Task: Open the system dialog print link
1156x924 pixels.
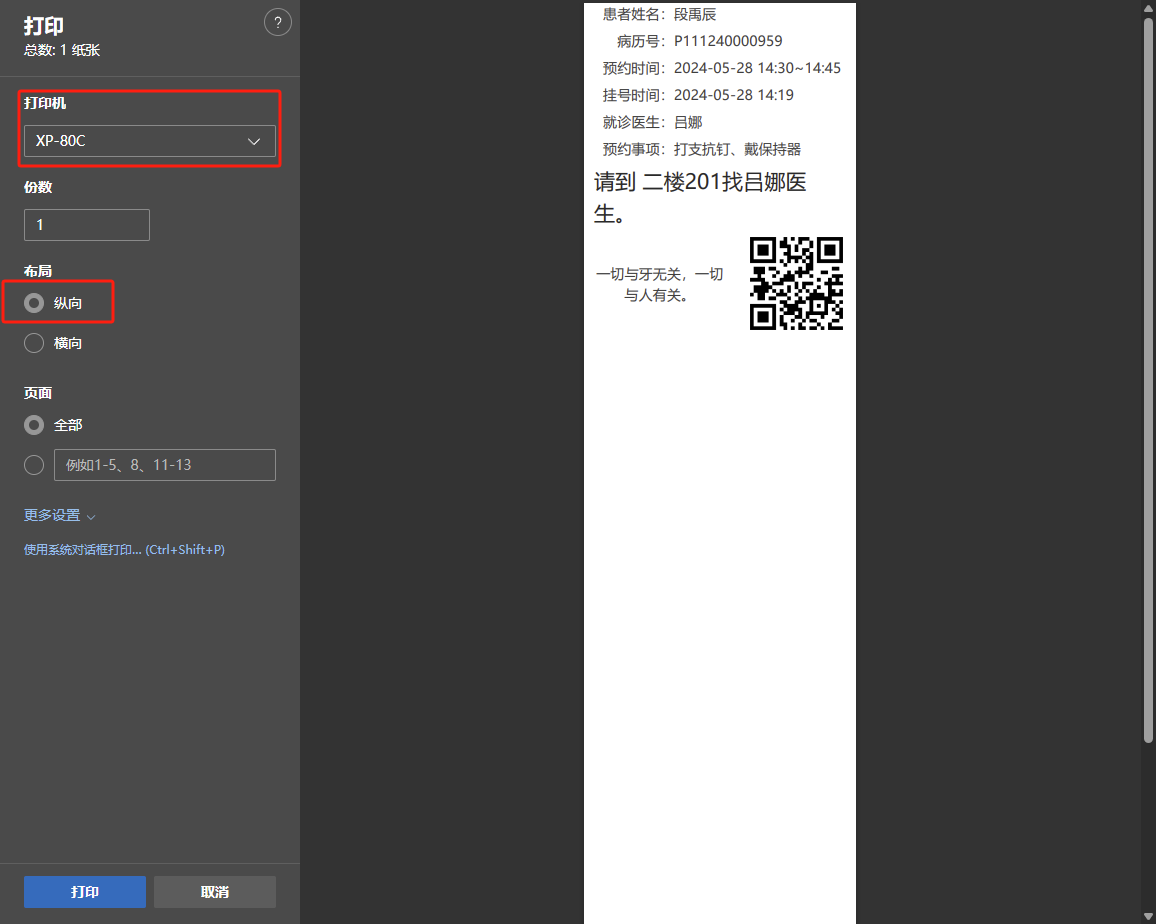Action: pyautogui.click(x=124, y=550)
